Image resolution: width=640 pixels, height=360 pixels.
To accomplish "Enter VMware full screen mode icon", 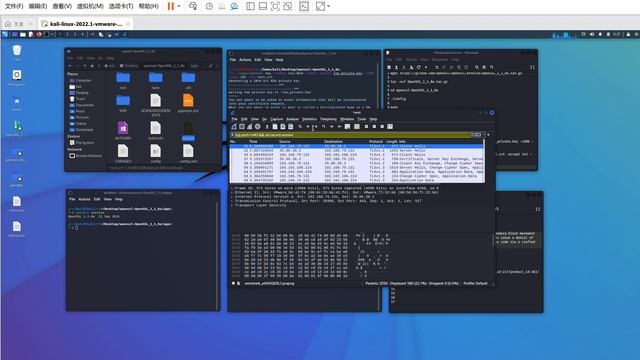I will point(276,6).
